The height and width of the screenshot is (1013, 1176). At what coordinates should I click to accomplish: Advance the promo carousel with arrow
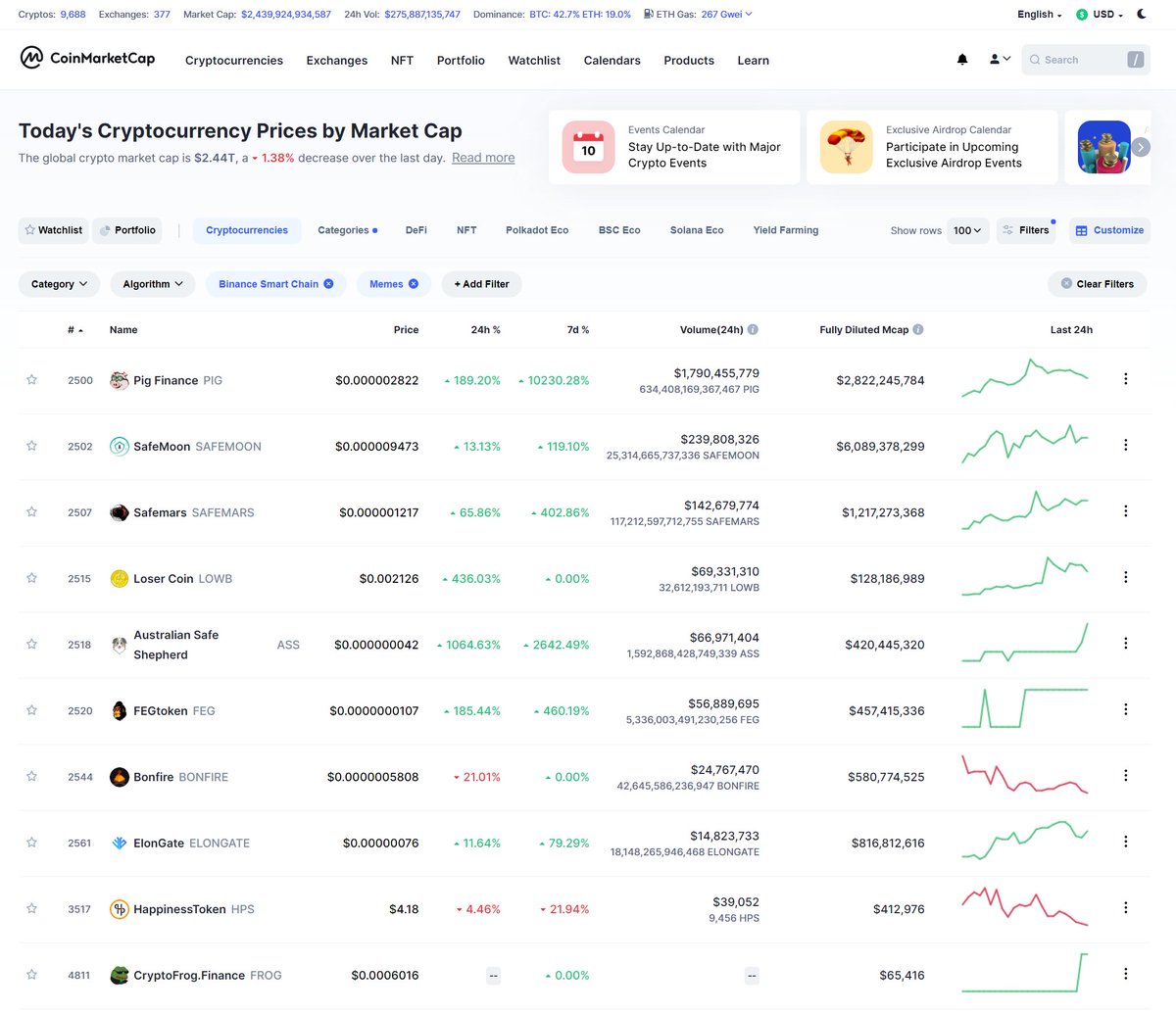click(x=1140, y=147)
